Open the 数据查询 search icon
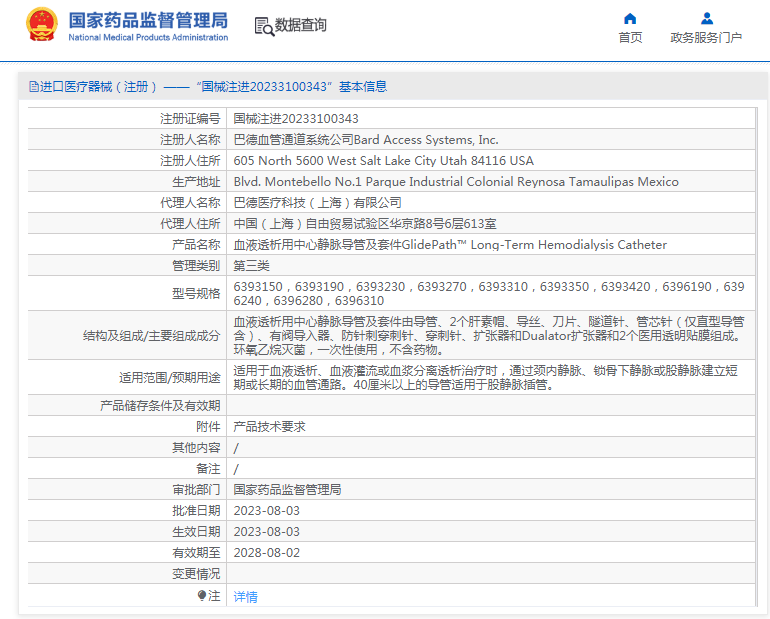Screen dimensions: 770x619 click(x=264, y=27)
